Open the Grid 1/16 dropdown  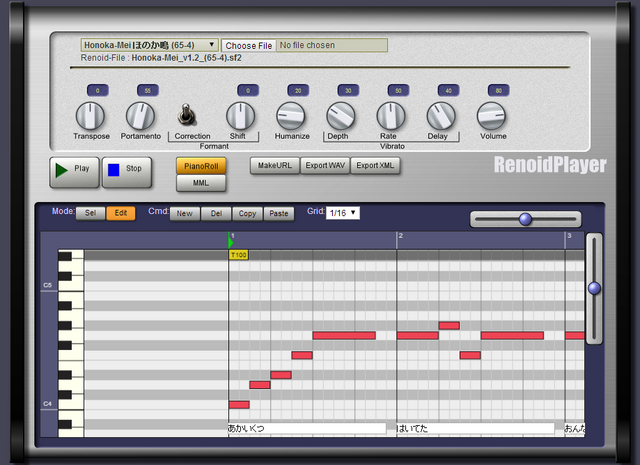342,213
